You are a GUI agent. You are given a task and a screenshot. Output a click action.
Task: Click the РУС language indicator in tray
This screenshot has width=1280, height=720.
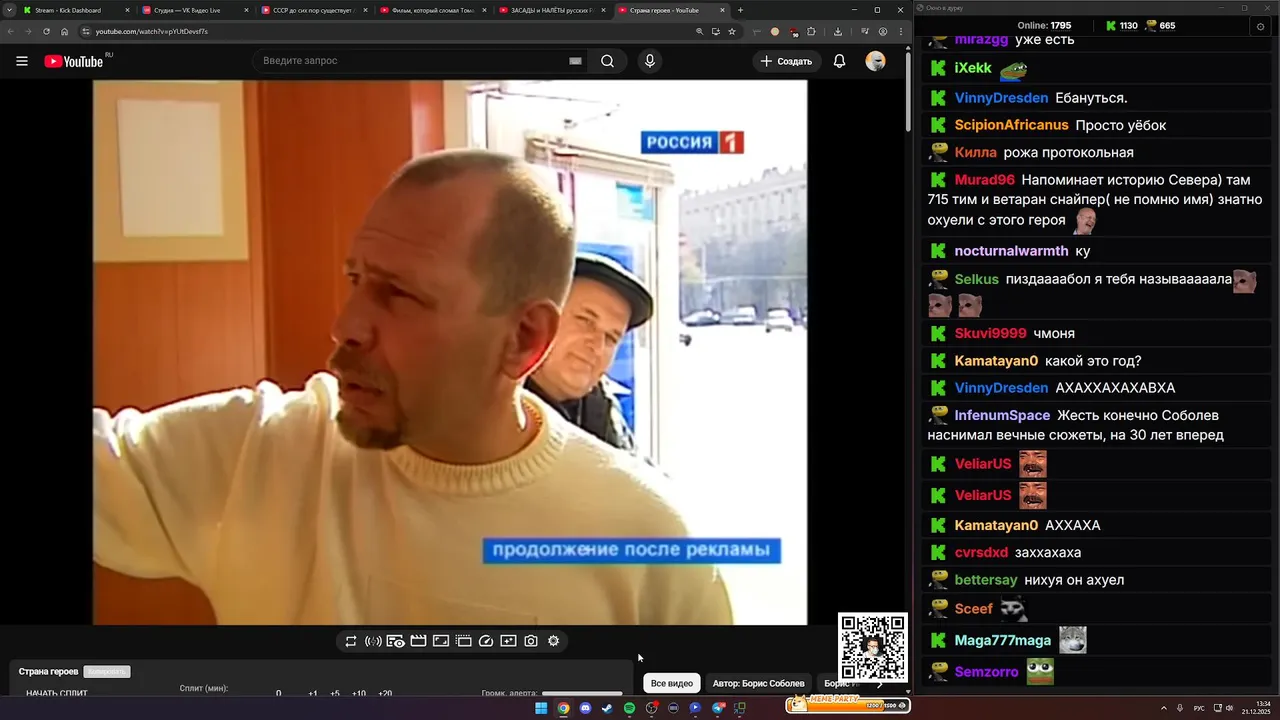[x=1199, y=708]
